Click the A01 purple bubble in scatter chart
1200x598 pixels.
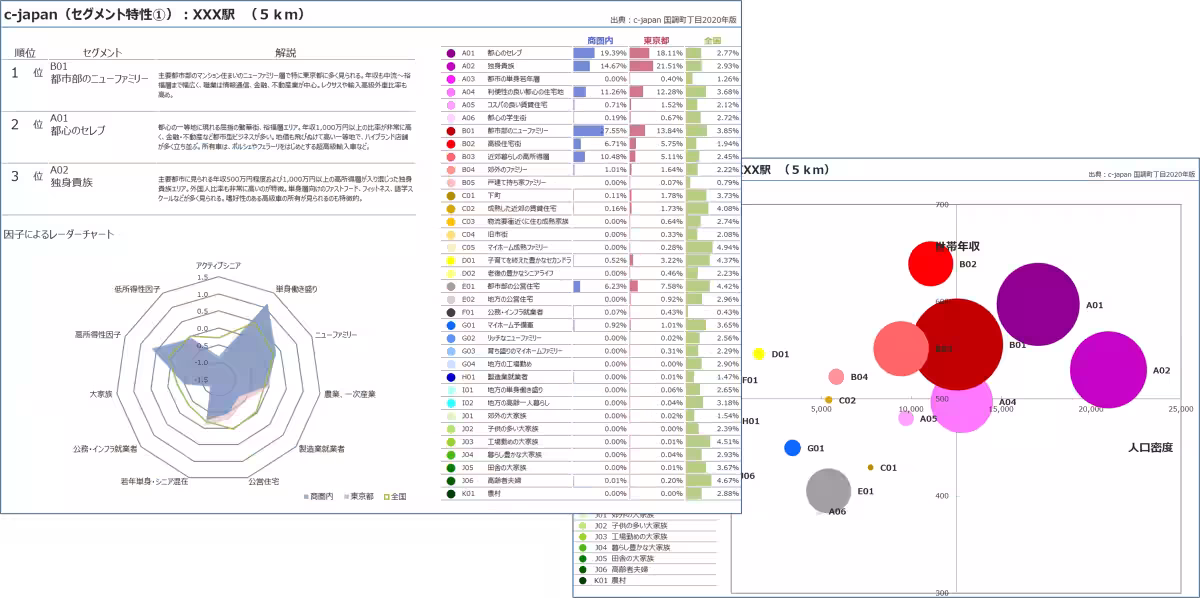pos(1038,304)
